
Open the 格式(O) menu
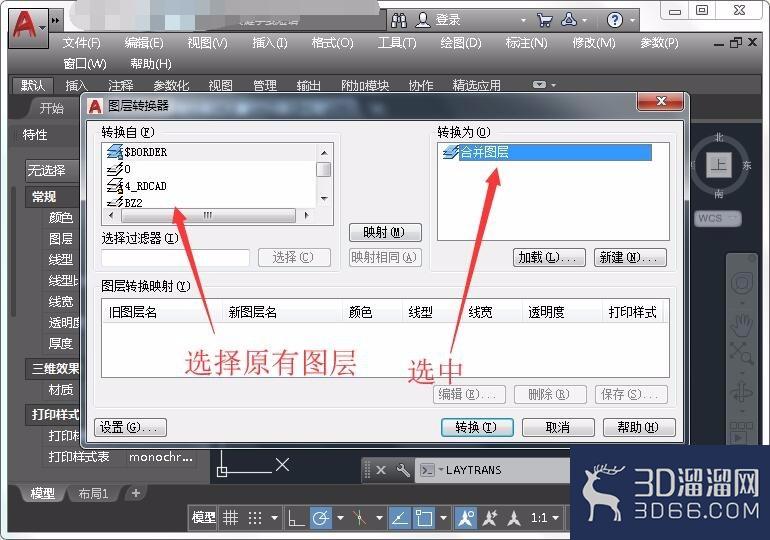click(332, 43)
